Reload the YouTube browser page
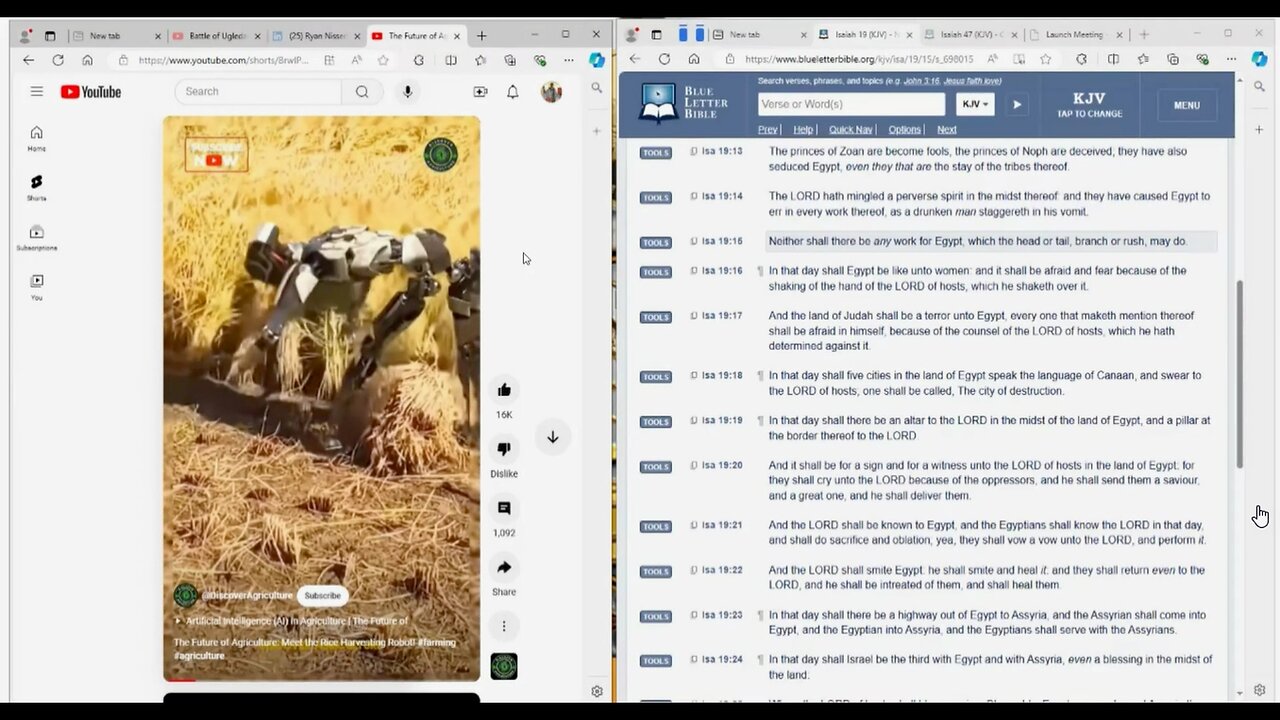The image size is (1280, 720). point(58,60)
